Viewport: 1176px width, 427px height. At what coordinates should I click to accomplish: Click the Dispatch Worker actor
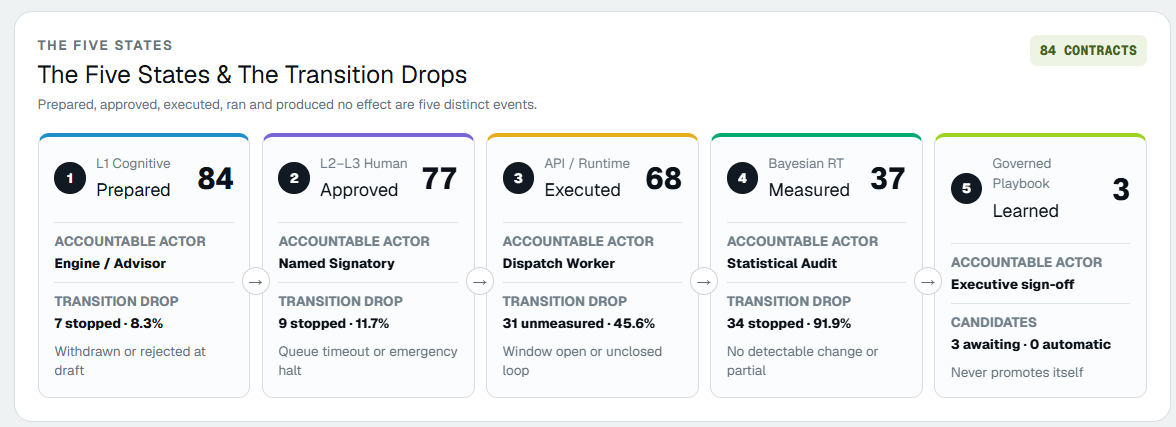[559, 263]
